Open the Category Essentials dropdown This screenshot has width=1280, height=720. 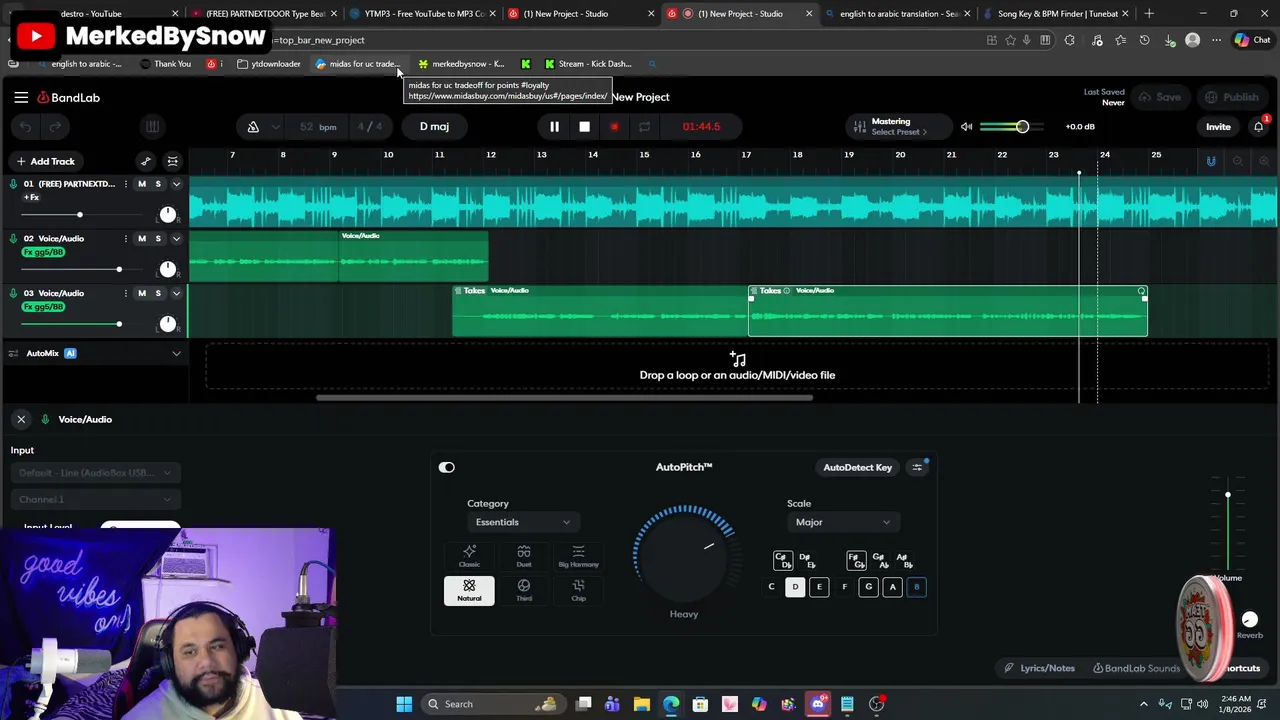click(x=522, y=522)
